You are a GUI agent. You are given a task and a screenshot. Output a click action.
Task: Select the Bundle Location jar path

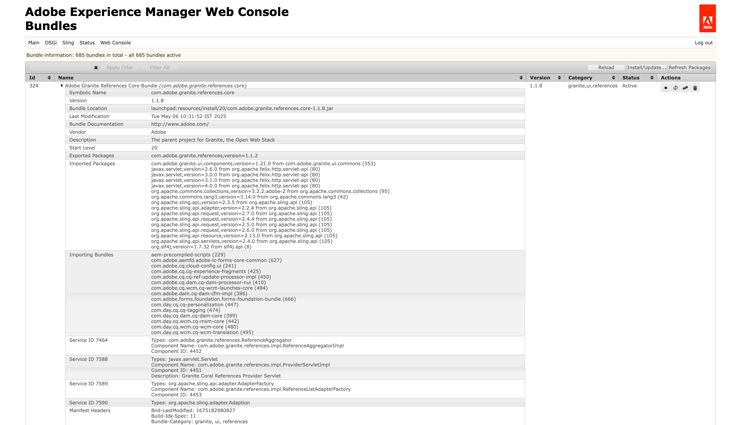point(242,109)
